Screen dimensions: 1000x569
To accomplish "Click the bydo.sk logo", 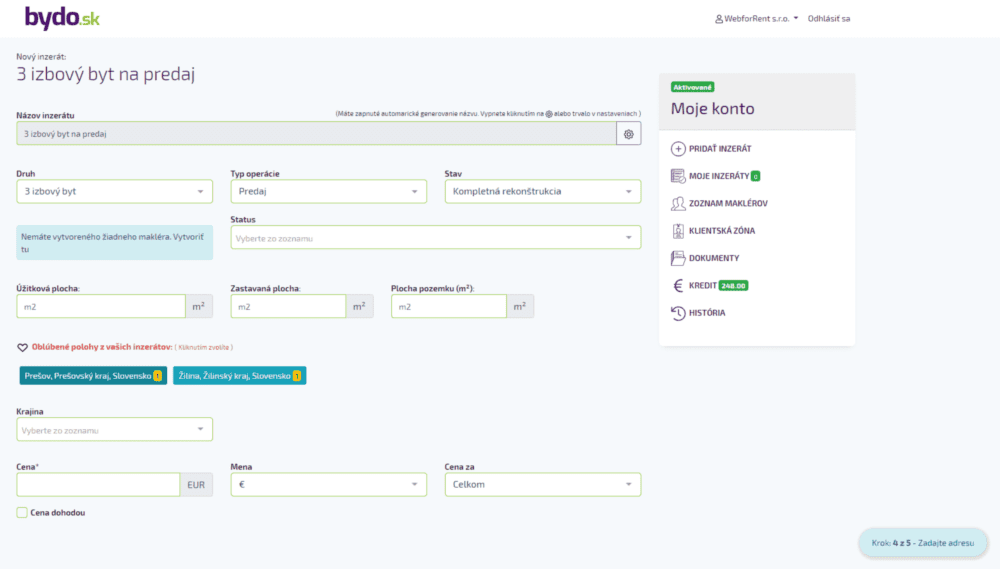I will (x=62, y=18).
